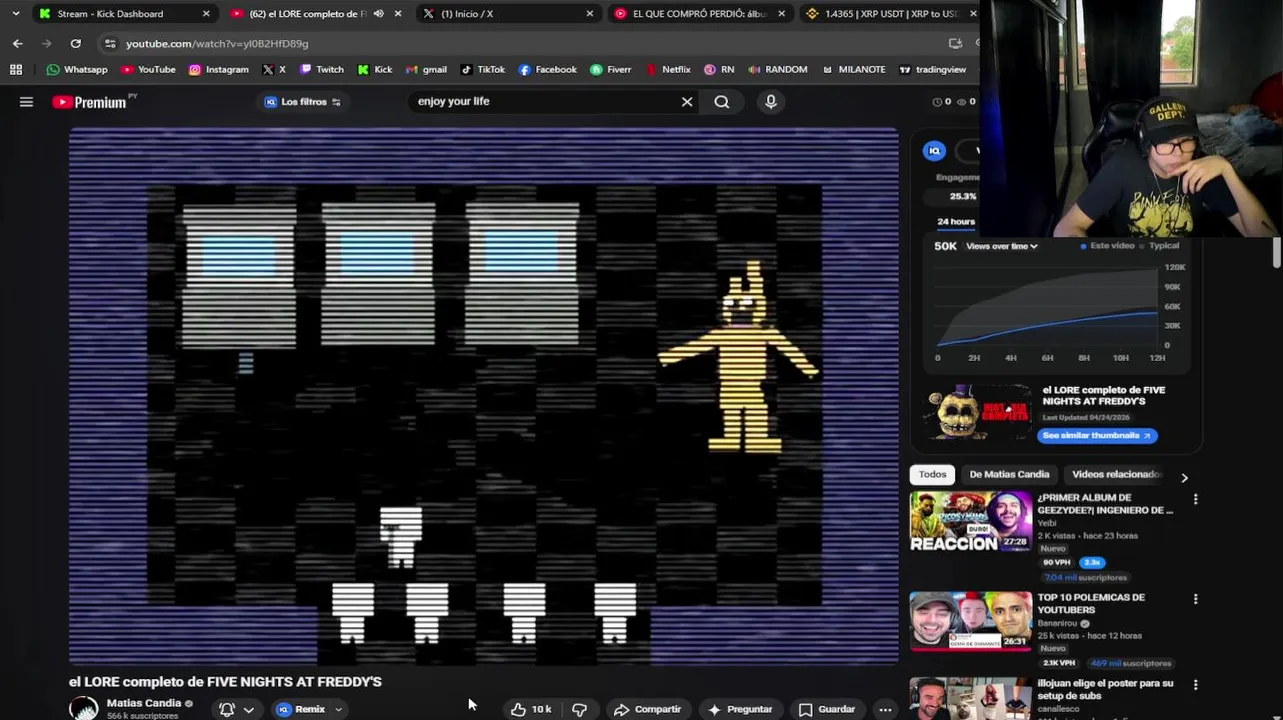Open tradingview bookmark
Screen dimensions: 1283x720
click(x=932, y=69)
